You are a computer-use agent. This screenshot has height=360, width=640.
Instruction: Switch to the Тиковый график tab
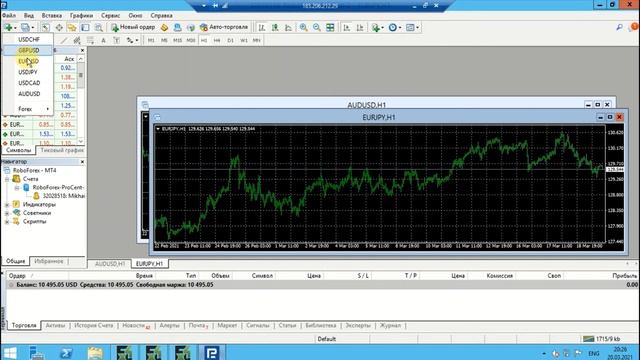[61, 150]
